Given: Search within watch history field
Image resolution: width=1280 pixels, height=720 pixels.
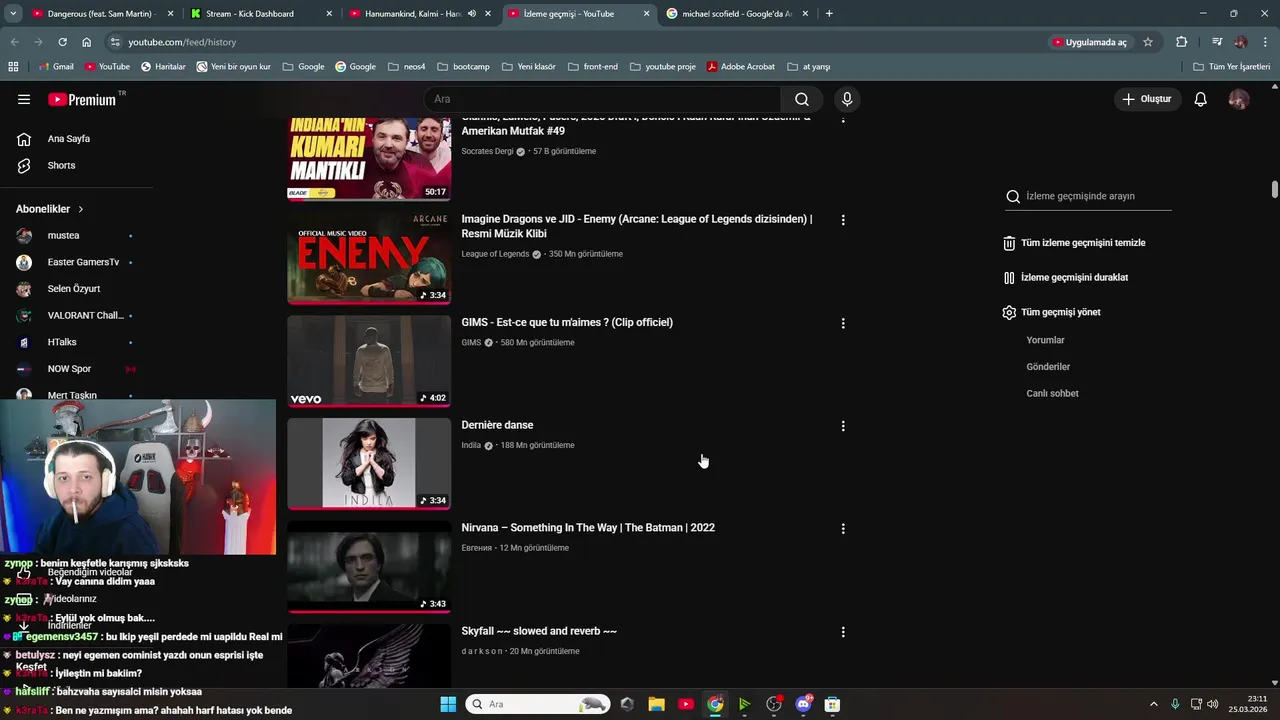Looking at the screenshot, I should click(x=1088, y=196).
